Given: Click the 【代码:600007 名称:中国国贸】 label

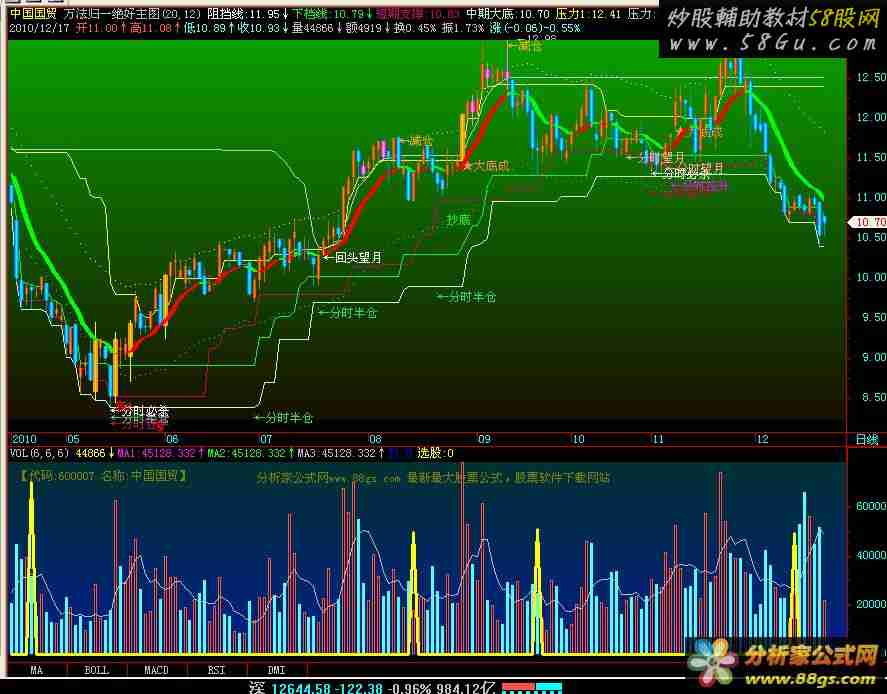Looking at the screenshot, I should [103, 476].
